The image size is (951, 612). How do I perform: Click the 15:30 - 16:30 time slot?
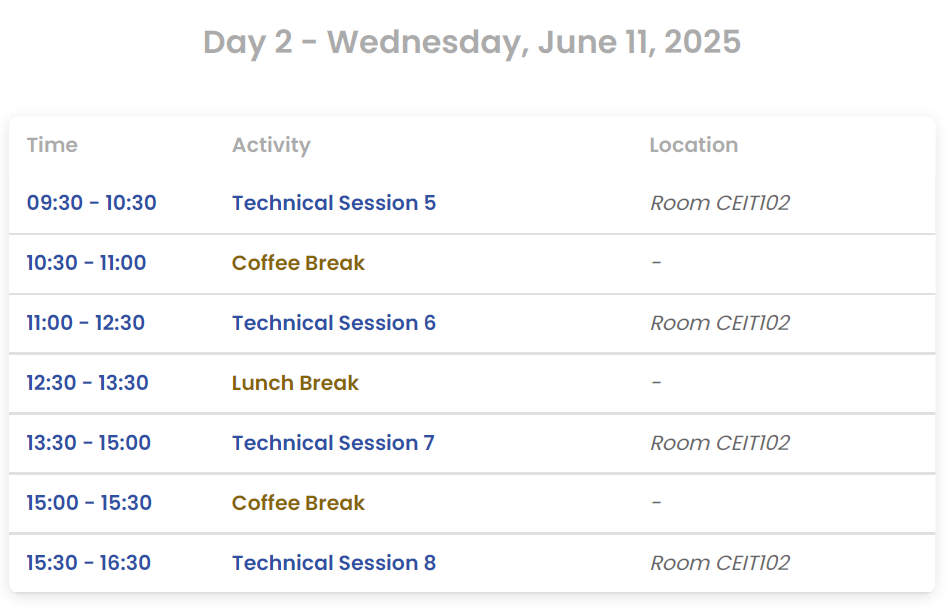click(x=88, y=563)
